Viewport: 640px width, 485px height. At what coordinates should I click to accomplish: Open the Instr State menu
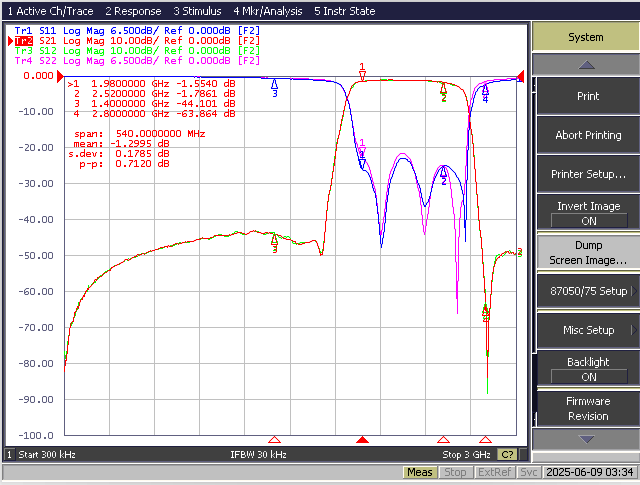(344, 11)
